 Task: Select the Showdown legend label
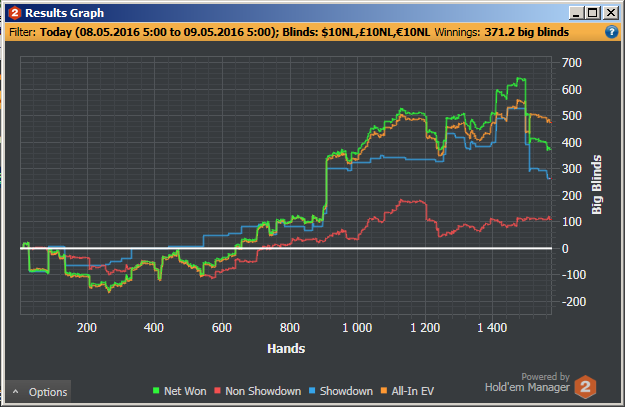pos(346,391)
